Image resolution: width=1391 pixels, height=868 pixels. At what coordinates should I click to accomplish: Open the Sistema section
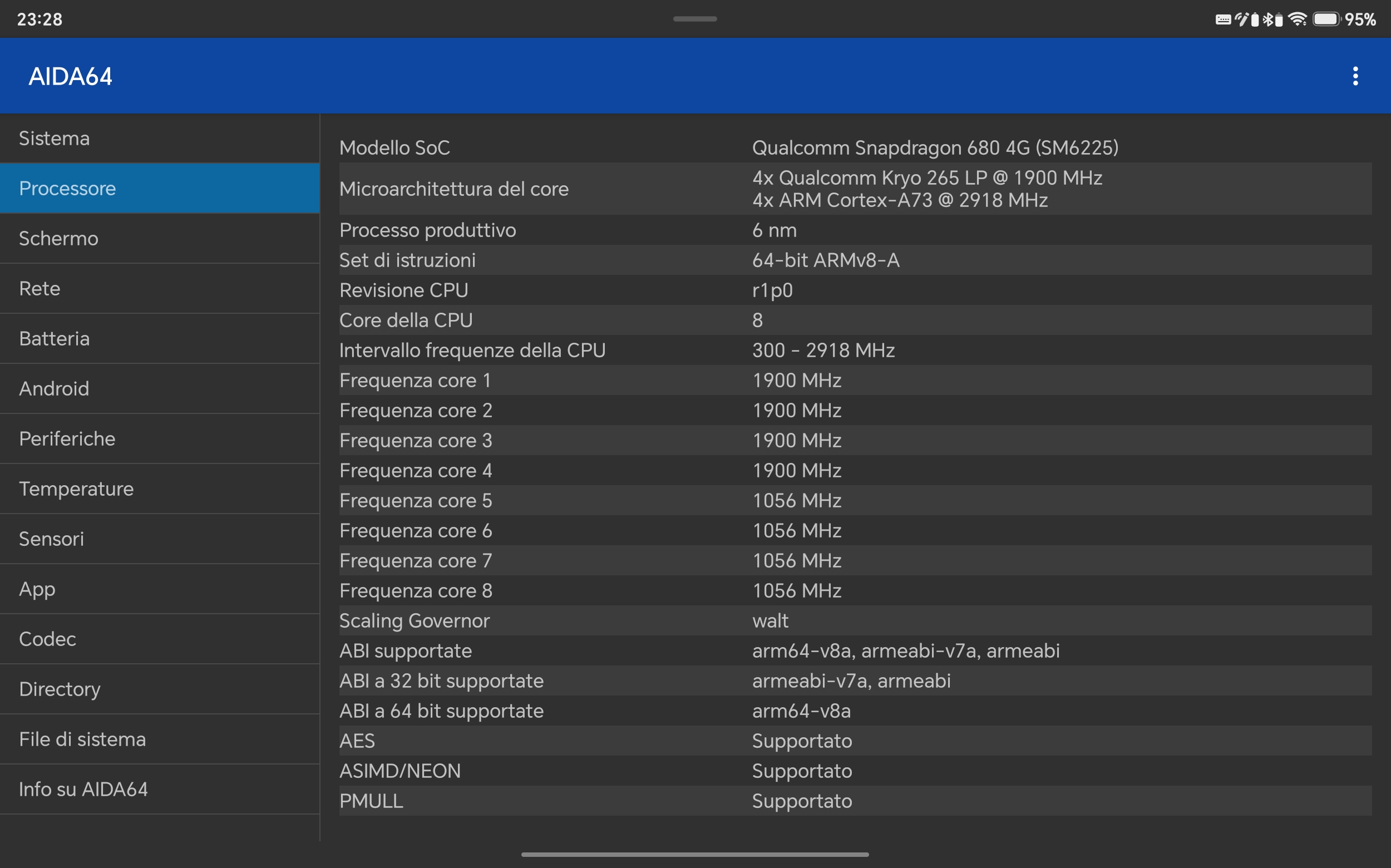click(160, 139)
